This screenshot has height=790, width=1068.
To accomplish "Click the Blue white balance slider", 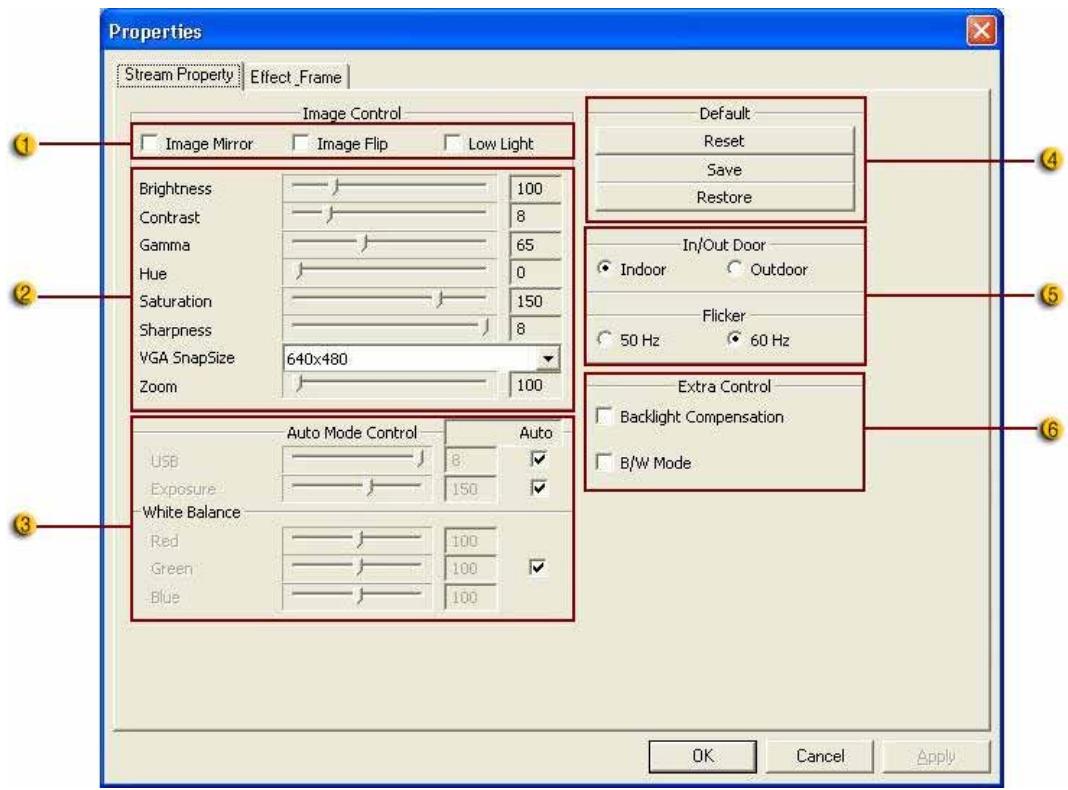I will tap(356, 597).
